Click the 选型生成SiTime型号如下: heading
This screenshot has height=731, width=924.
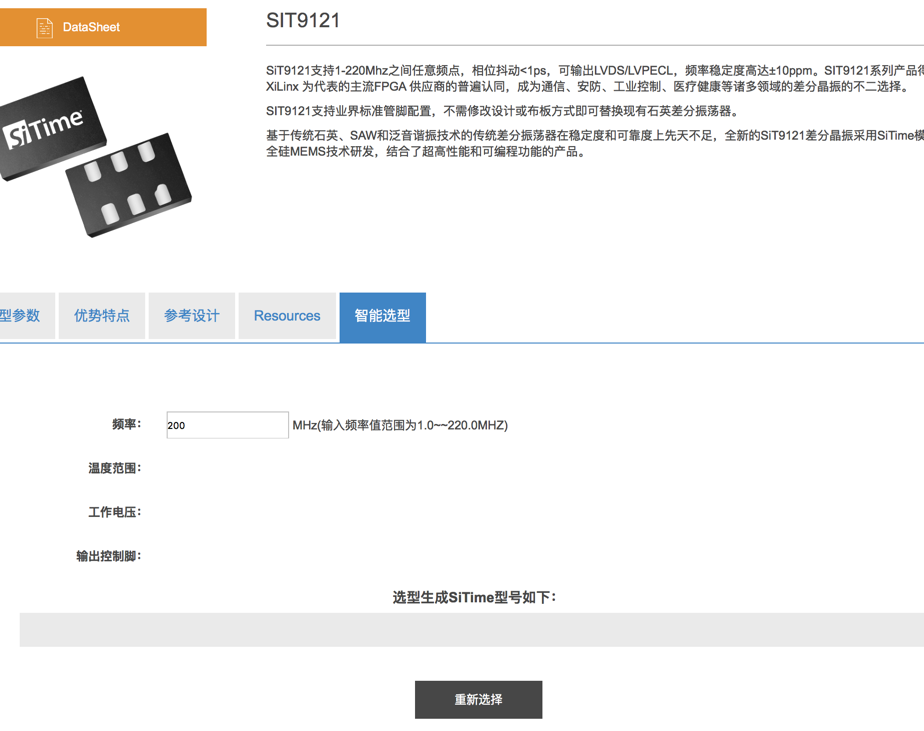pyautogui.click(x=474, y=597)
